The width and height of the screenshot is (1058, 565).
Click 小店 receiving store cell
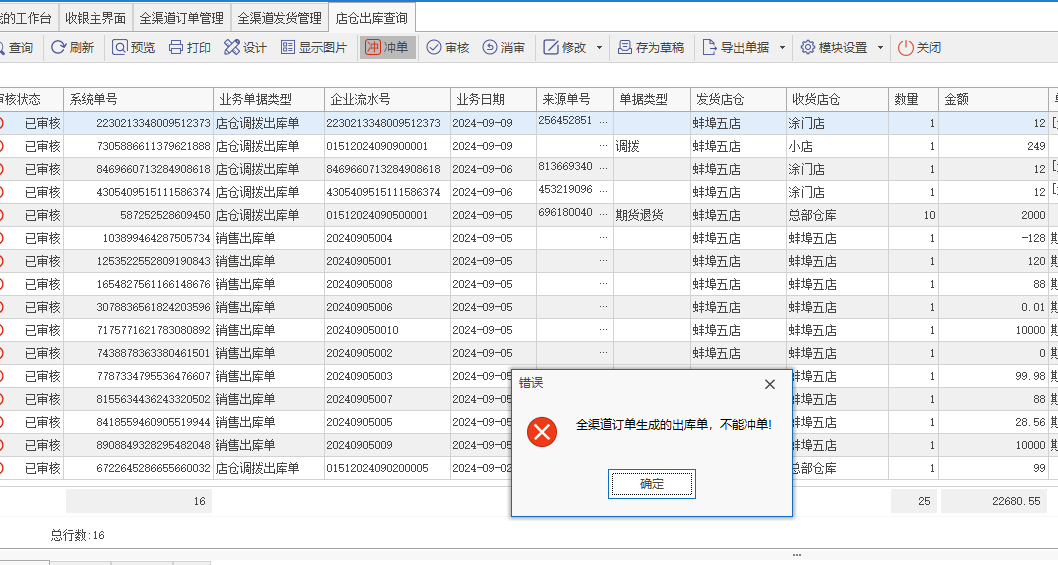click(x=837, y=146)
